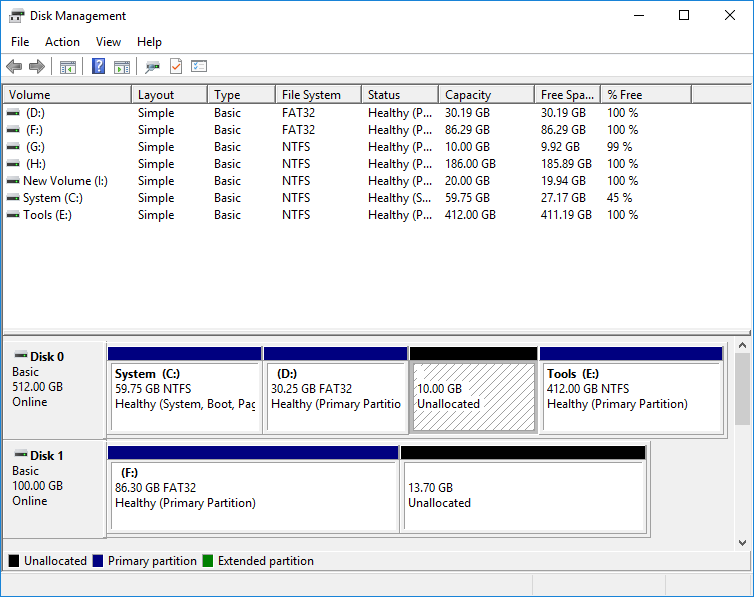Sort list by File System column header

[x=311, y=95]
